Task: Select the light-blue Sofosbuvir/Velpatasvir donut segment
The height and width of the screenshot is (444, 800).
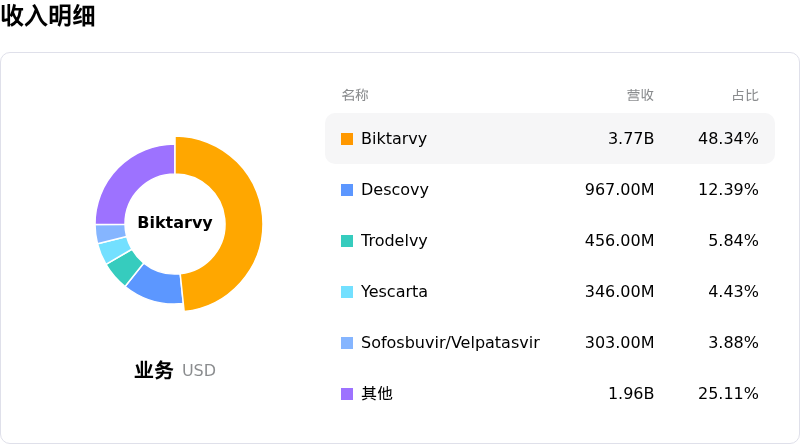Action: pos(110,233)
